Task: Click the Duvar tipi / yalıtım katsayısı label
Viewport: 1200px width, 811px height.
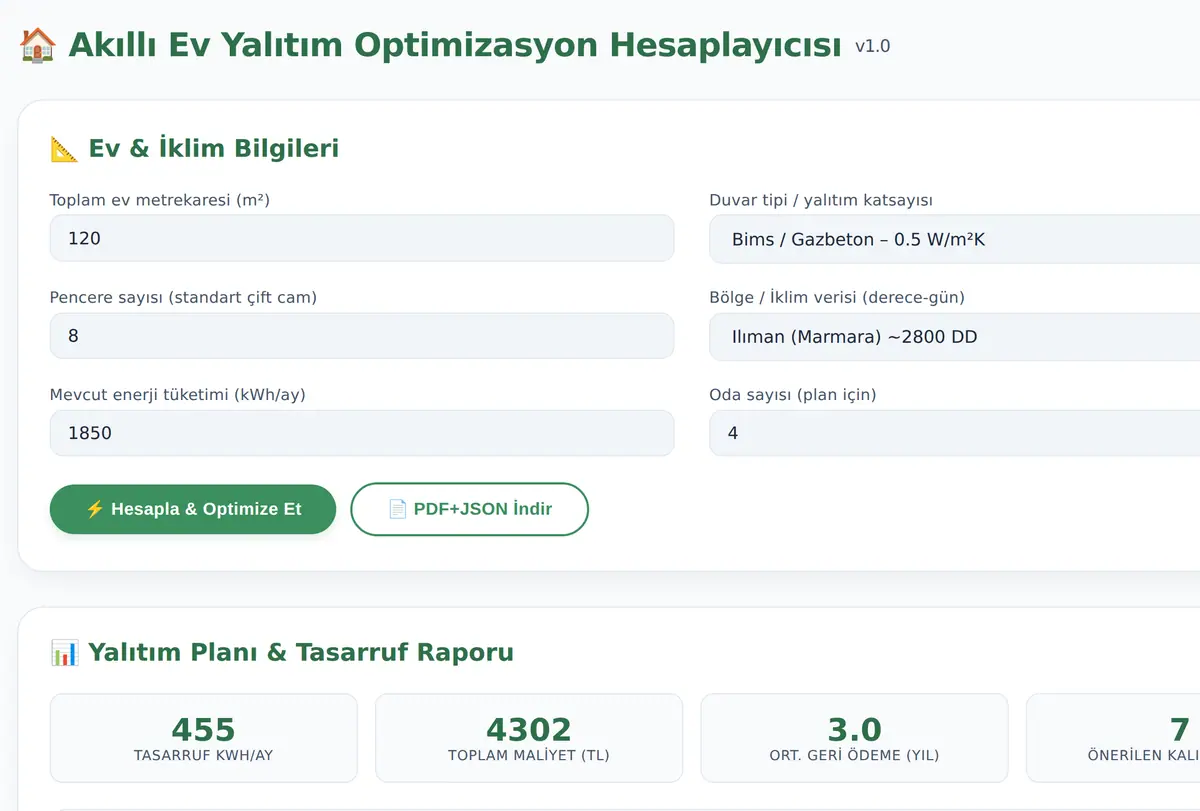Action: [821, 200]
